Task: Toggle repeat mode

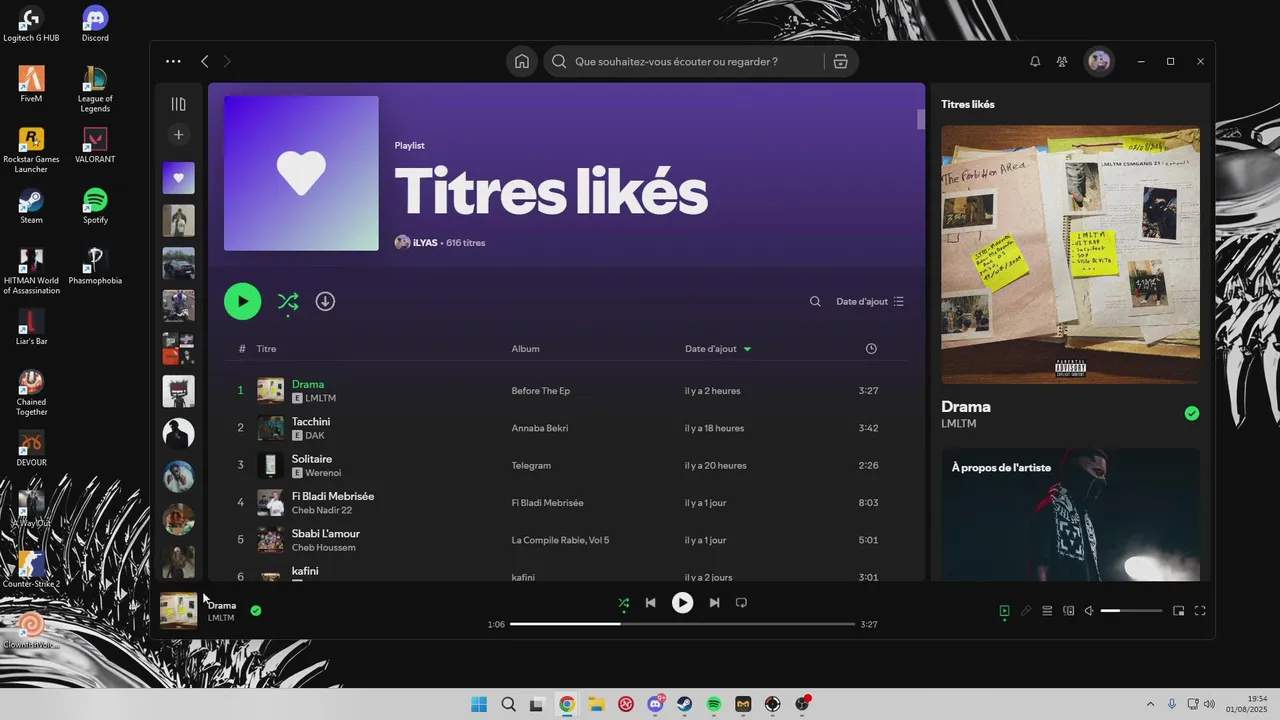Action: [741, 603]
